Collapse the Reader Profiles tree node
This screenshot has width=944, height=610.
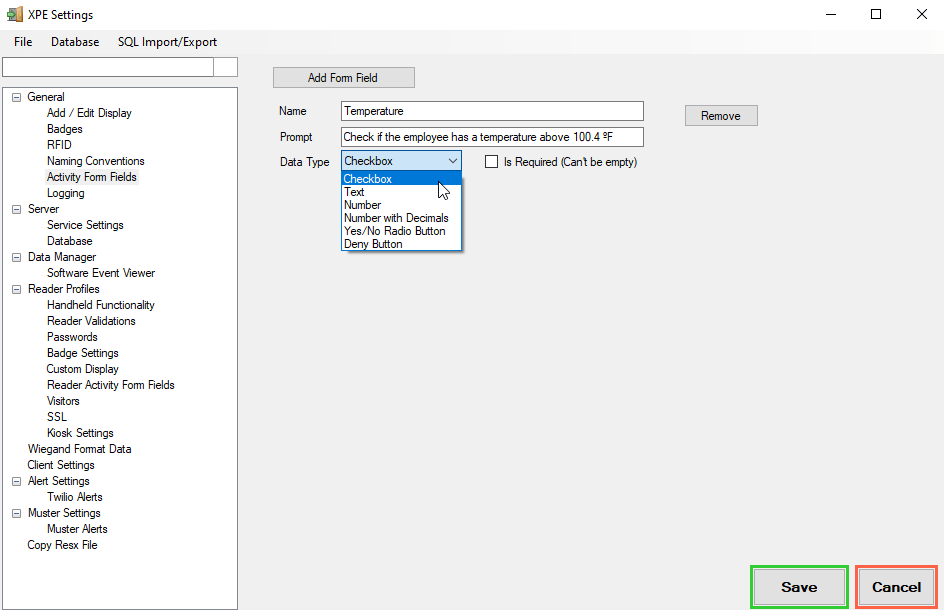click(x=16, y=289)
